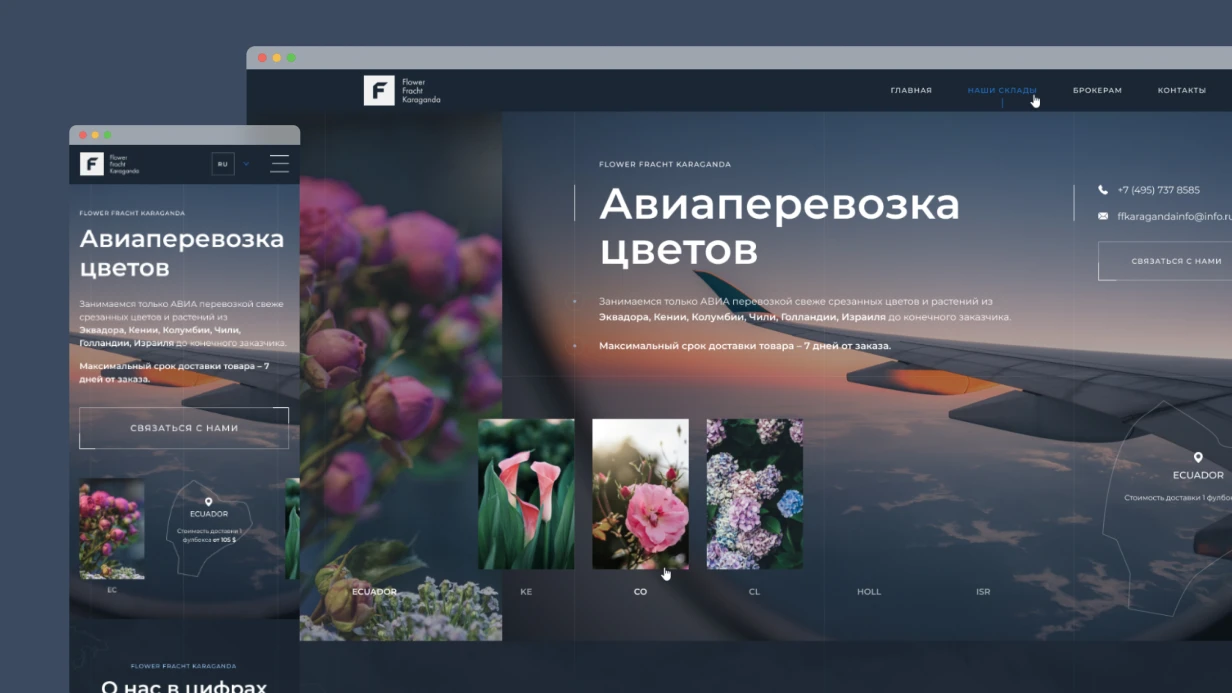This screenshot has height=693, width=1232.
Task: Open the mobile hamburger menu
Action: [x=279, y=163]
